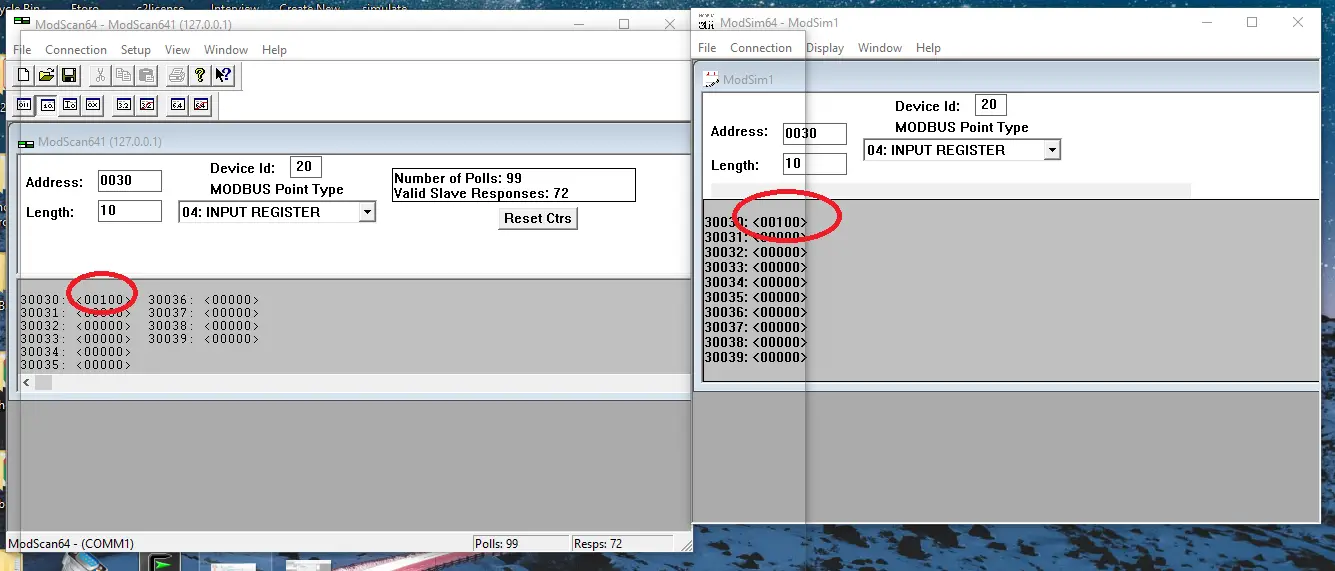This screenshot has height=571, width=1335.
Task: Click 'ModScan64 - (COMM1)' status bar text
Action: [71, 544]
